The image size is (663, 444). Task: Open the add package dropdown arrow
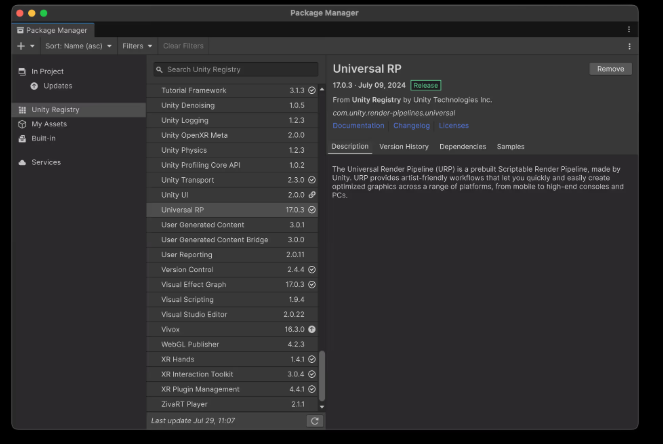[32, 46]
